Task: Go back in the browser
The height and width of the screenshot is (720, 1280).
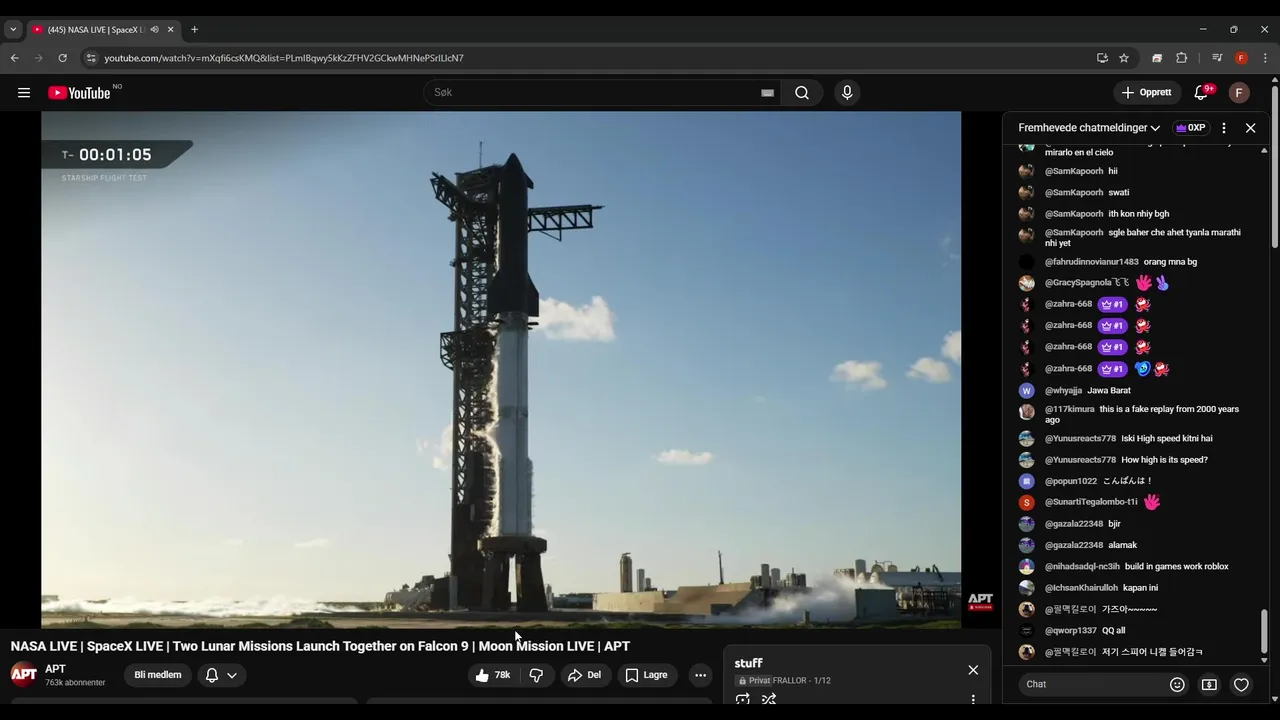Action: pos(15,58)
